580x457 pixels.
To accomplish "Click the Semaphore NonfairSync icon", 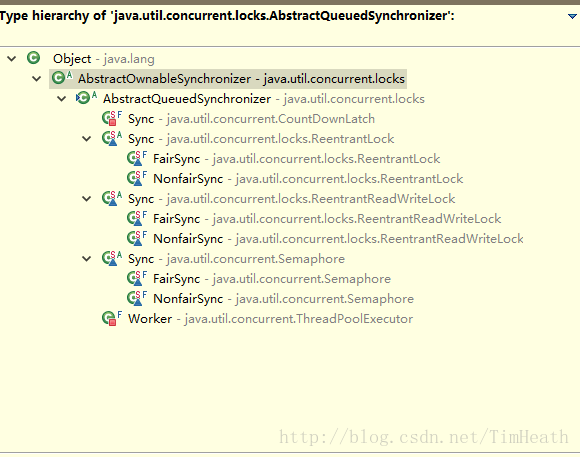I will click(137, 298).
